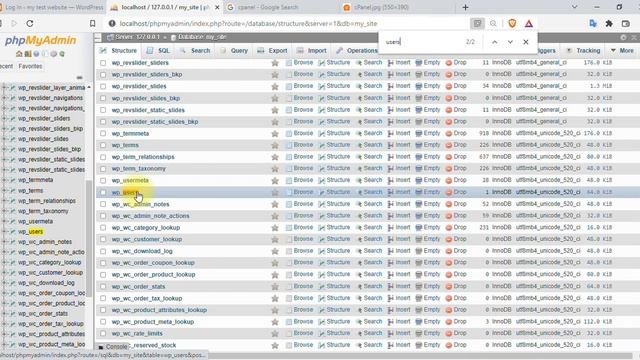Expand wp_termmeta in navigation tree
640x360 pixels.
coord(4,180)
